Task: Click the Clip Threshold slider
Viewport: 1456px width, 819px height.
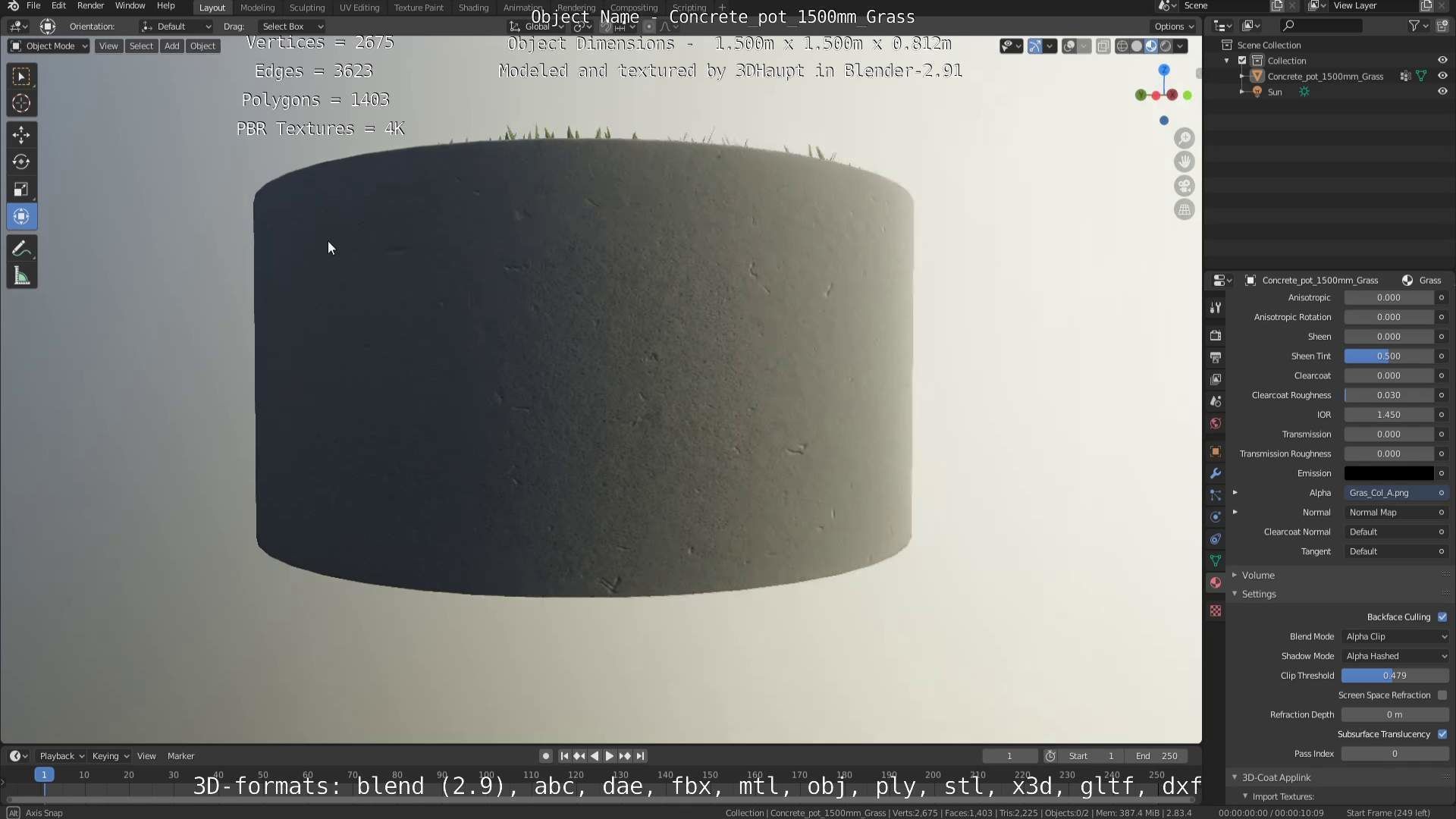Action: click(x=1394, y=676)
